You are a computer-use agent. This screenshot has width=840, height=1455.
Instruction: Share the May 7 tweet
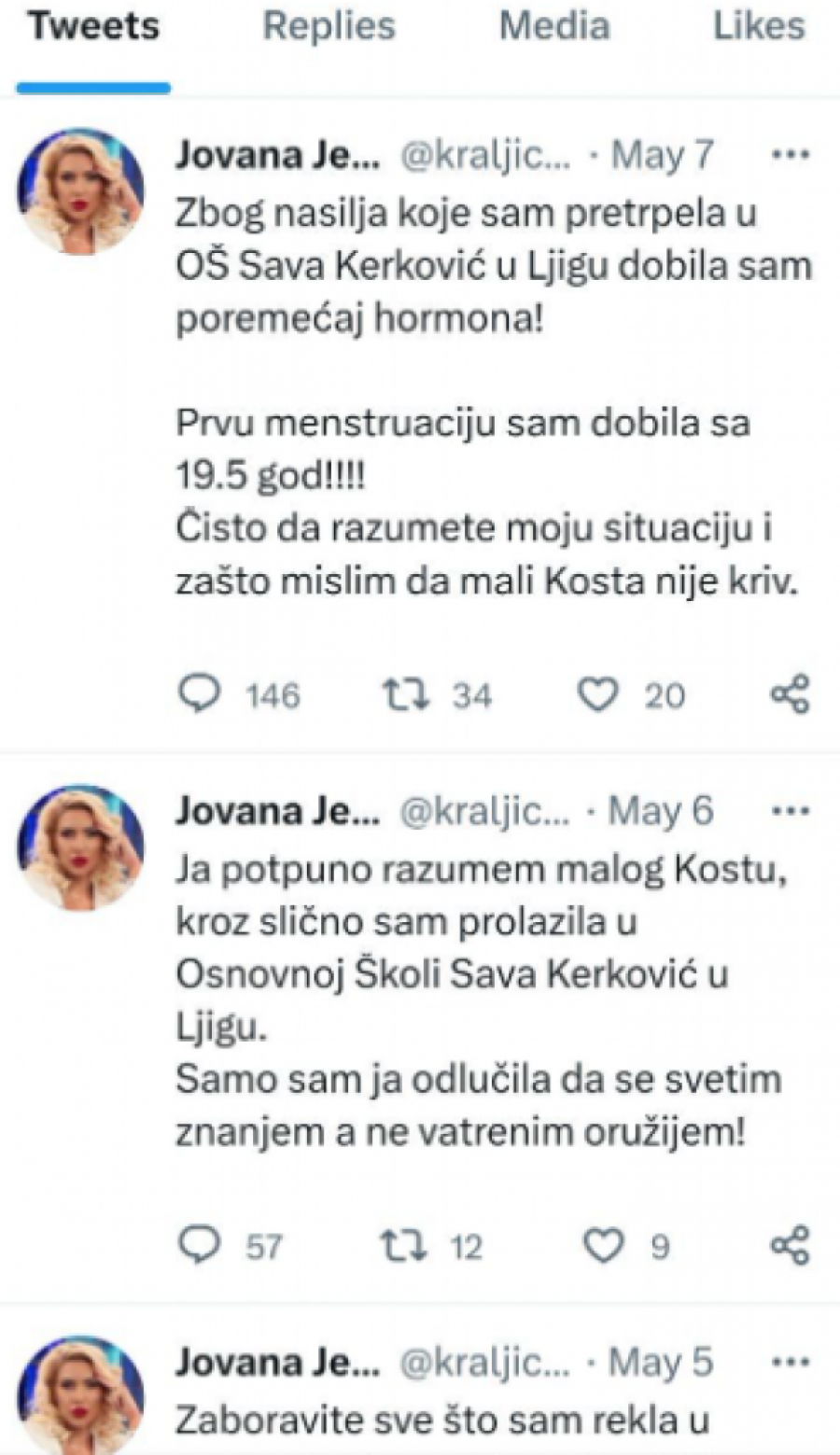tap(790, 694)
